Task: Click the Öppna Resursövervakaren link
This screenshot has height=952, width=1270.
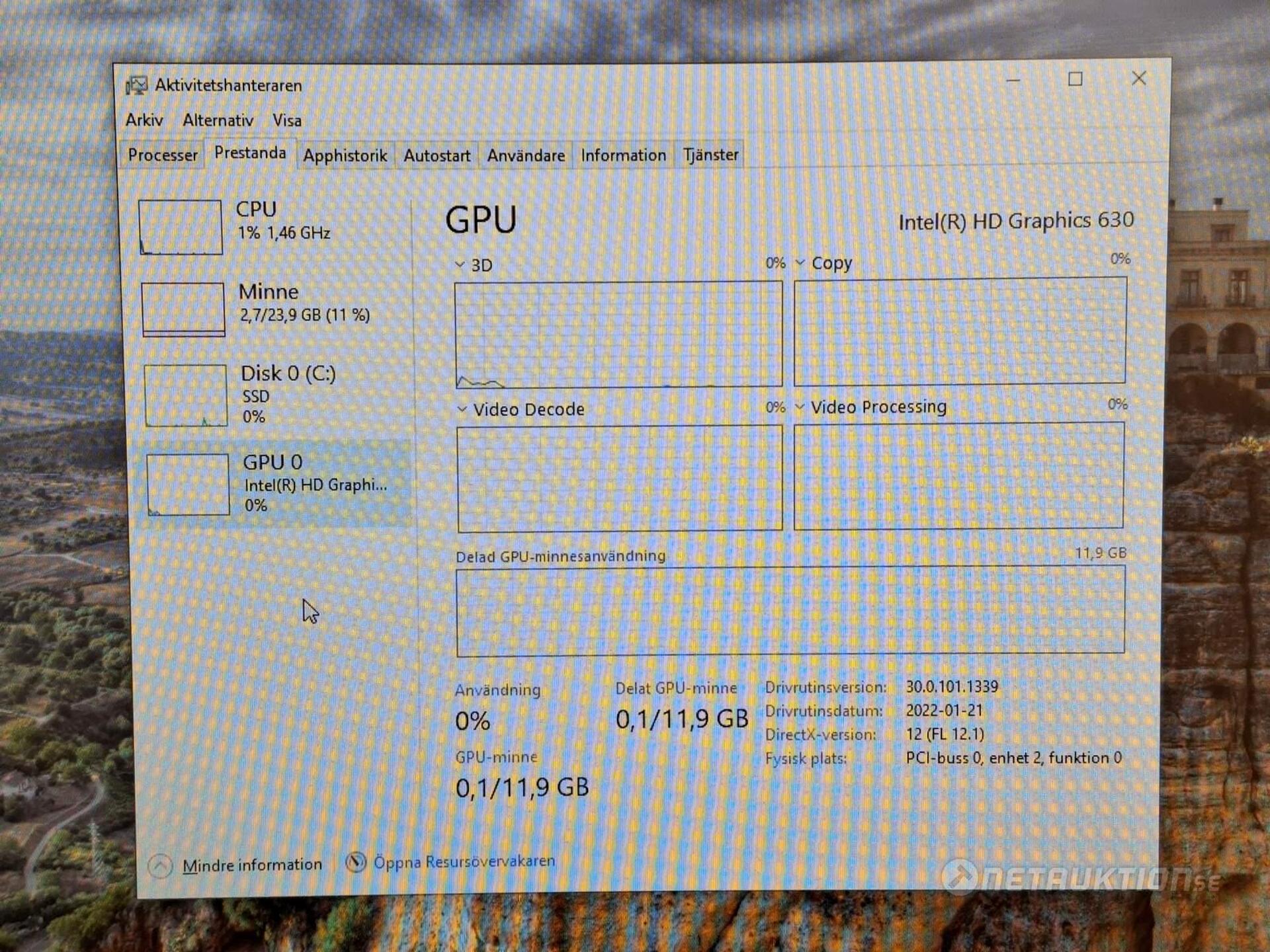Action: coord(464,861)
